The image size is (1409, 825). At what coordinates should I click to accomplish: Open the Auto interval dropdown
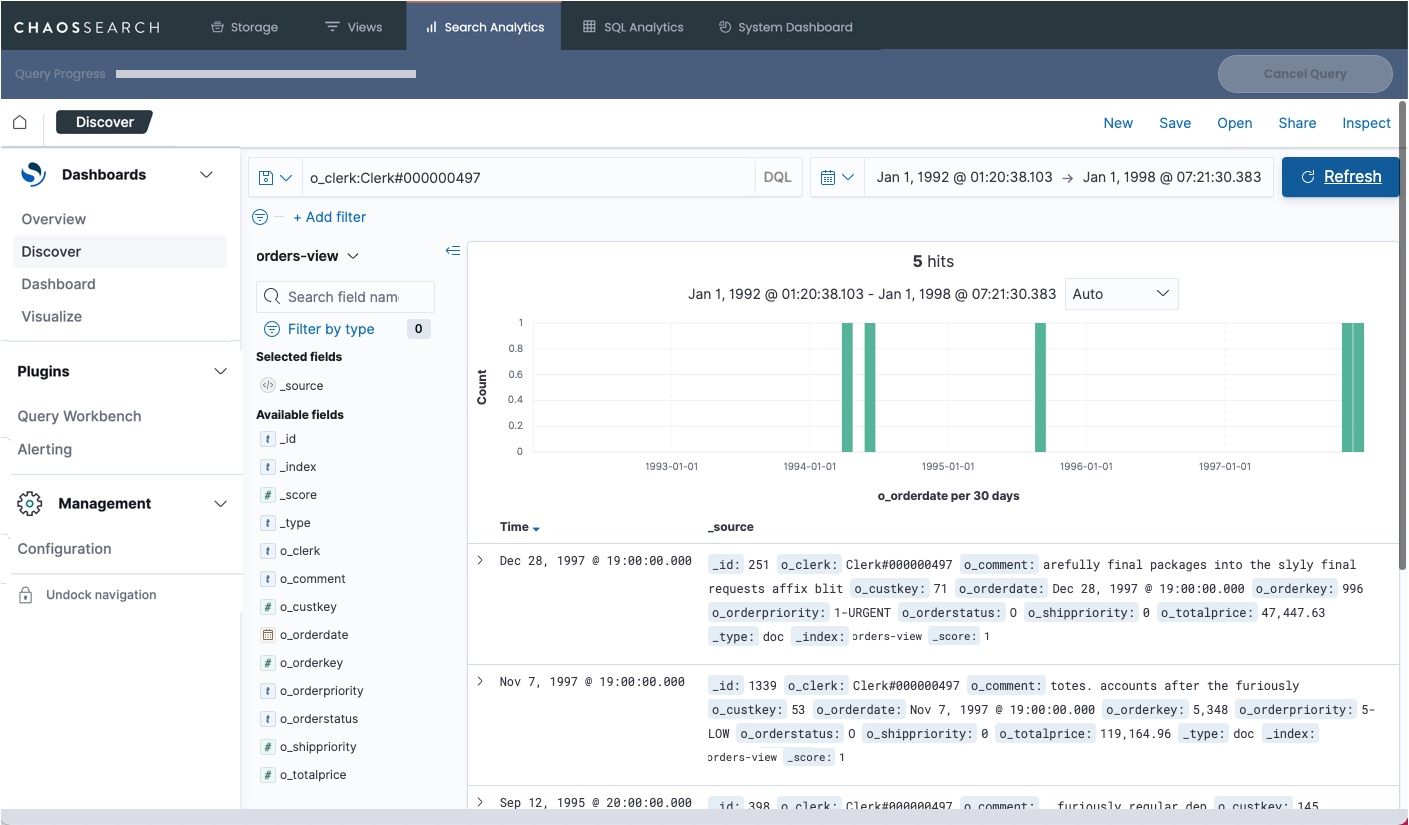coord(1121,294)
